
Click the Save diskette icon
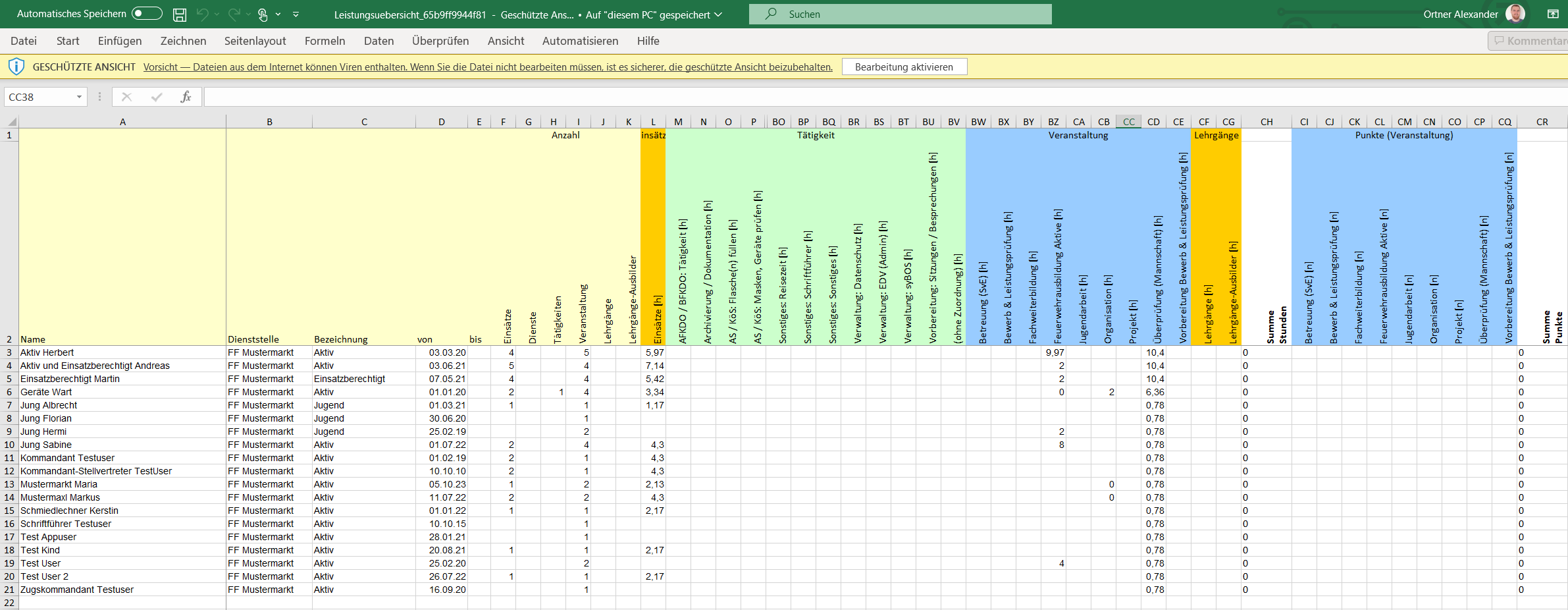click(180, 14)
